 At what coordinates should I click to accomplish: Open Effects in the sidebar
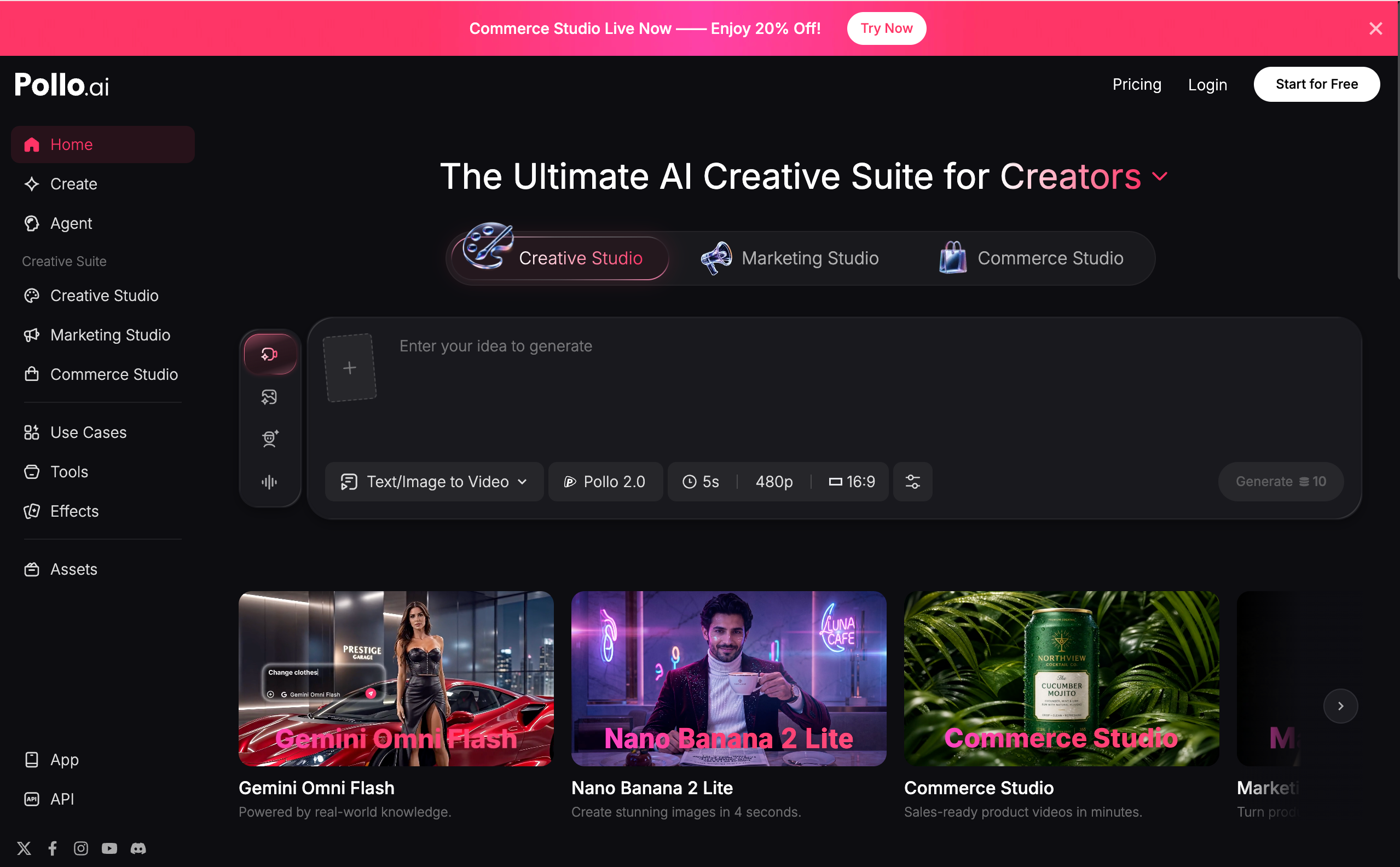click(74, 511)
